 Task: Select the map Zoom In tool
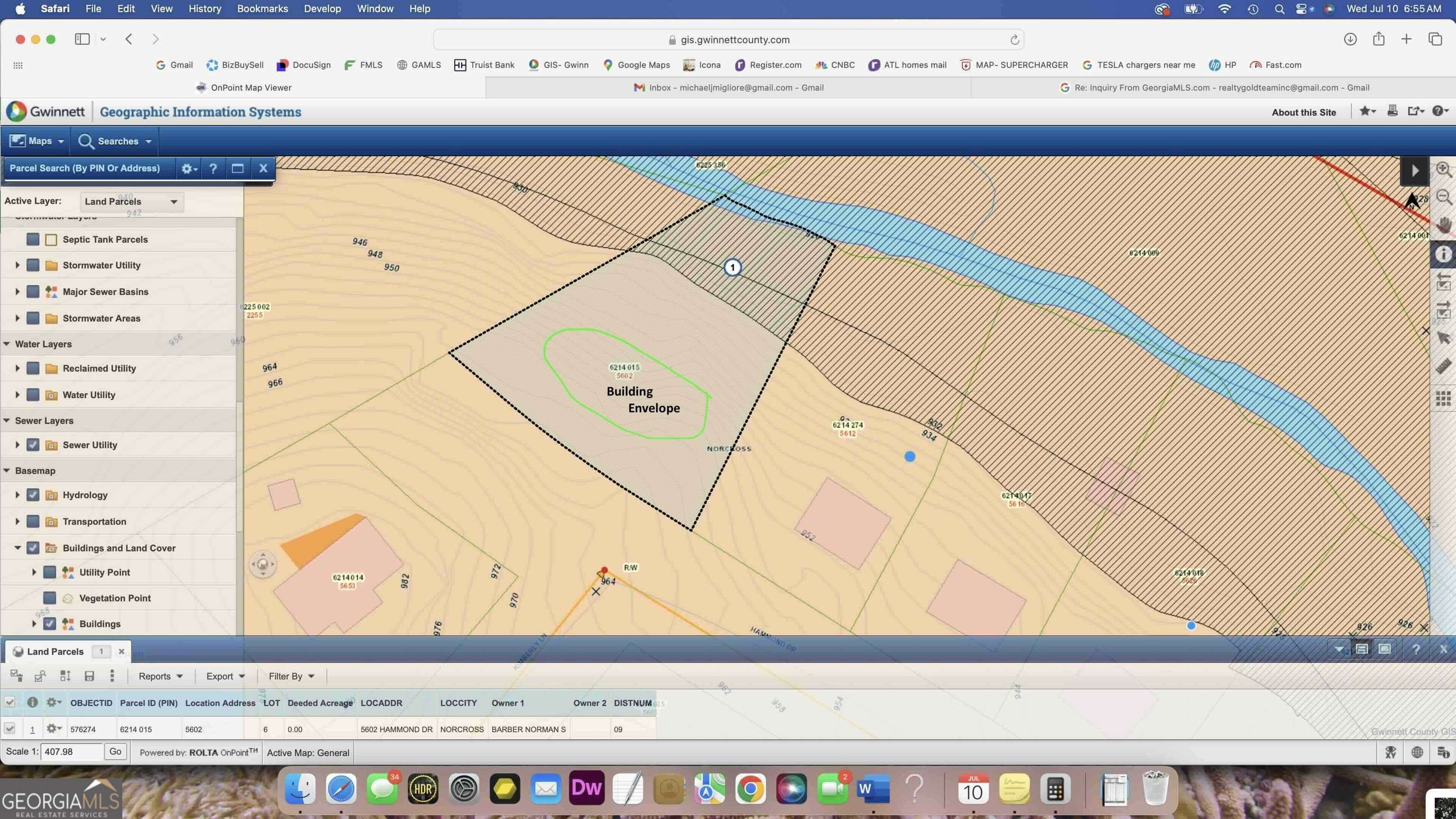(1443, 170)
